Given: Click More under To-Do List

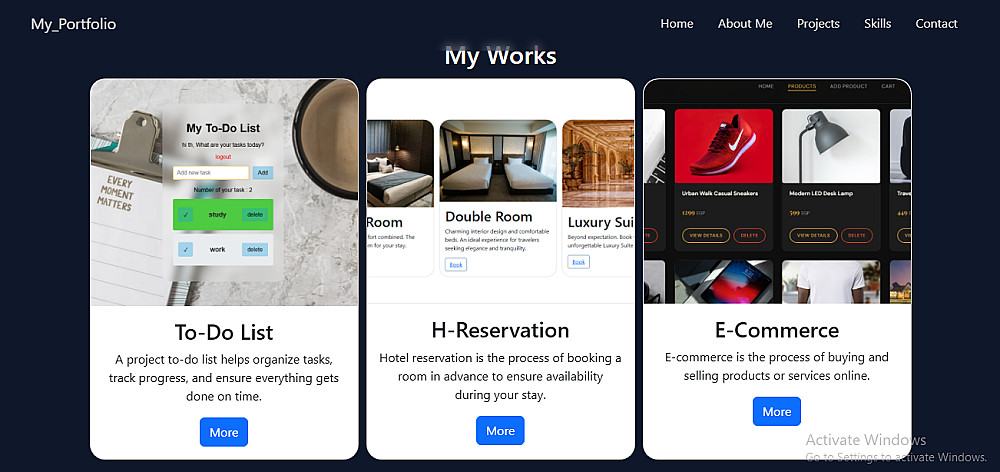Looking at the screenshot, I should click(224, 432).
